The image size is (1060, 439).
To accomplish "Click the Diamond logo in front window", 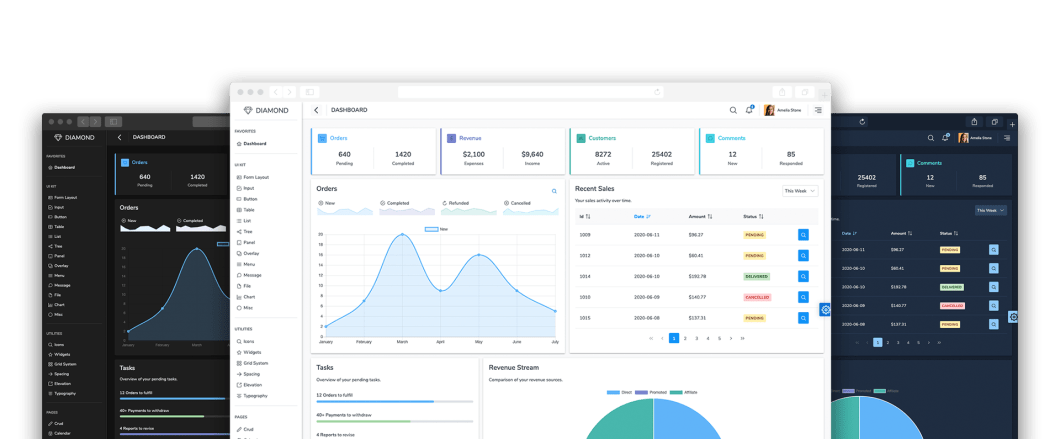I will pos(266,110).
